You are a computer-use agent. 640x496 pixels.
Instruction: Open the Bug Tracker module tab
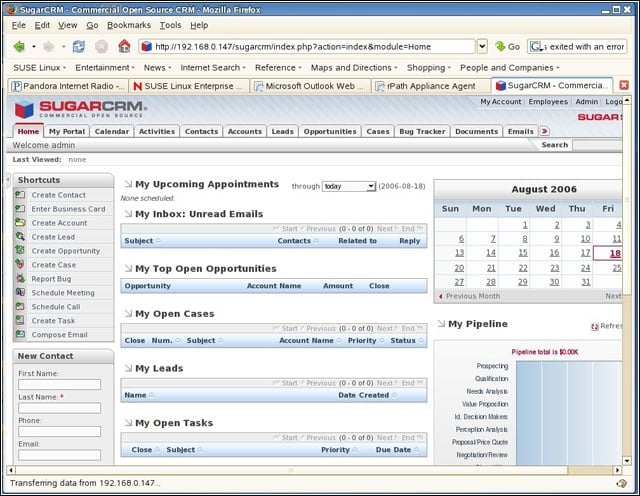[422, 131]
